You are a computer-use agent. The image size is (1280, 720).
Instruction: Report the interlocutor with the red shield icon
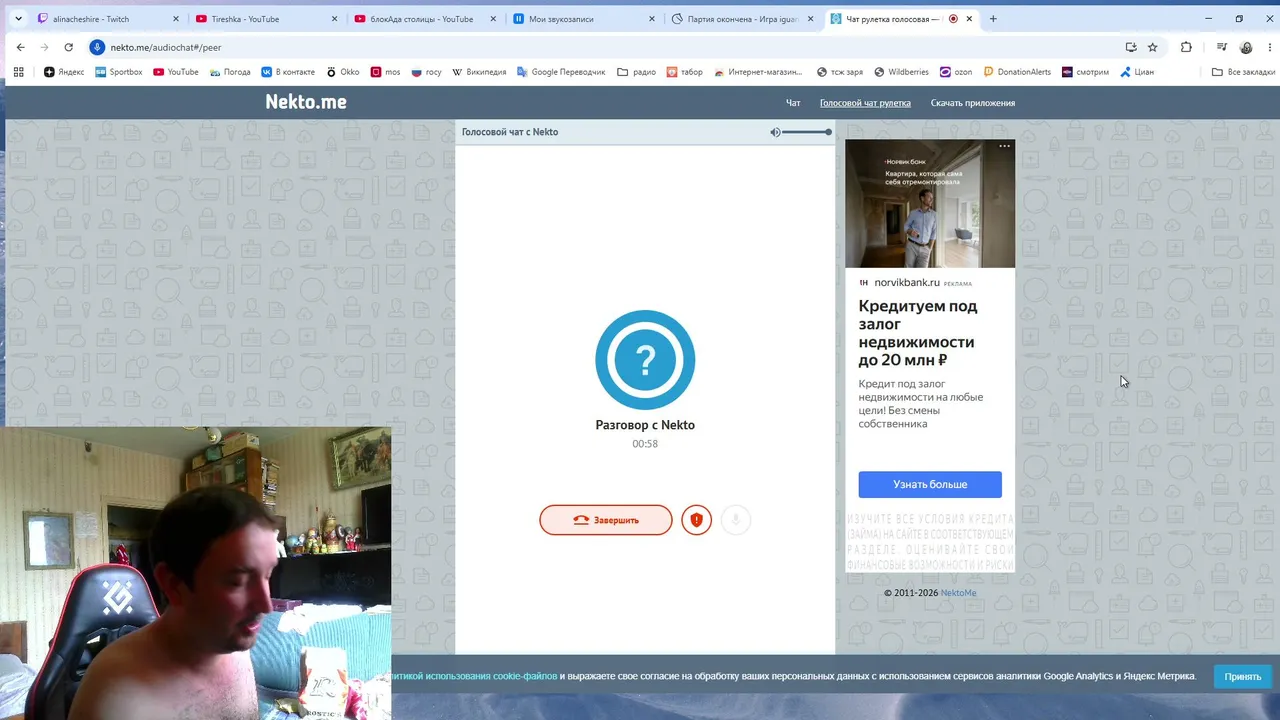(x=697, y=520)
